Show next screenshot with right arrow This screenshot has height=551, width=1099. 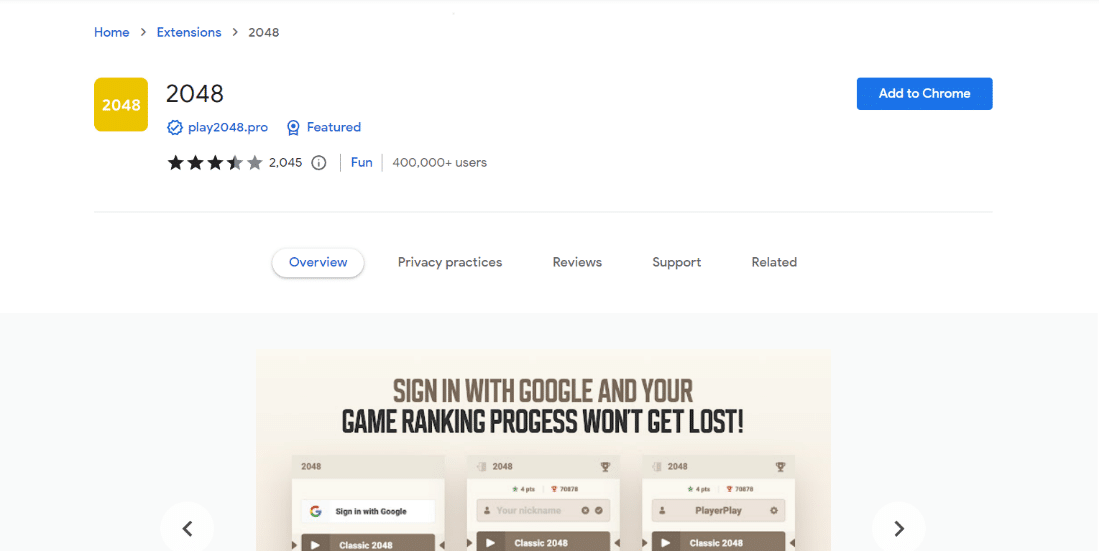(899, 529)
